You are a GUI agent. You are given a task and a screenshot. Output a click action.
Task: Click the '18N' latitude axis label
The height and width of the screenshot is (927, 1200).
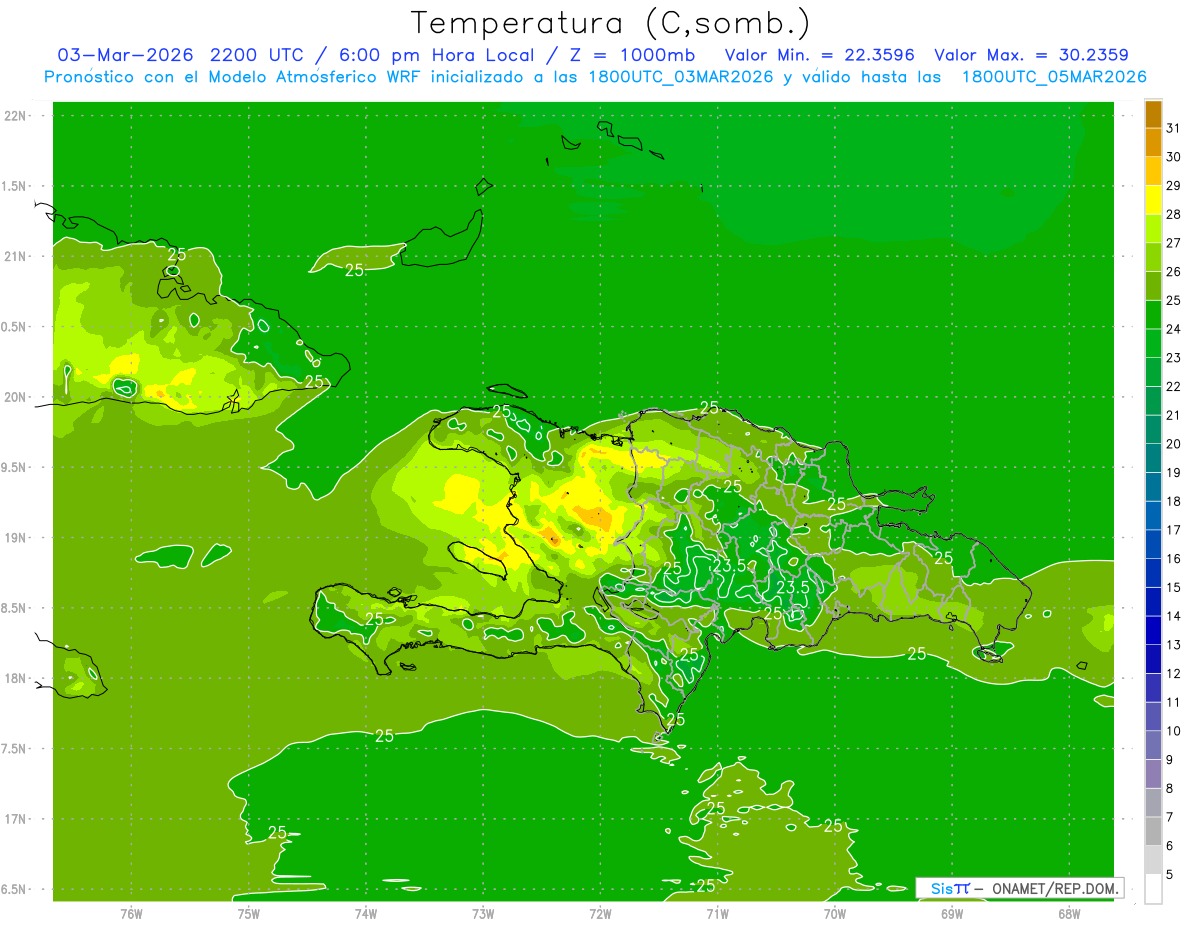pos(16,679)
